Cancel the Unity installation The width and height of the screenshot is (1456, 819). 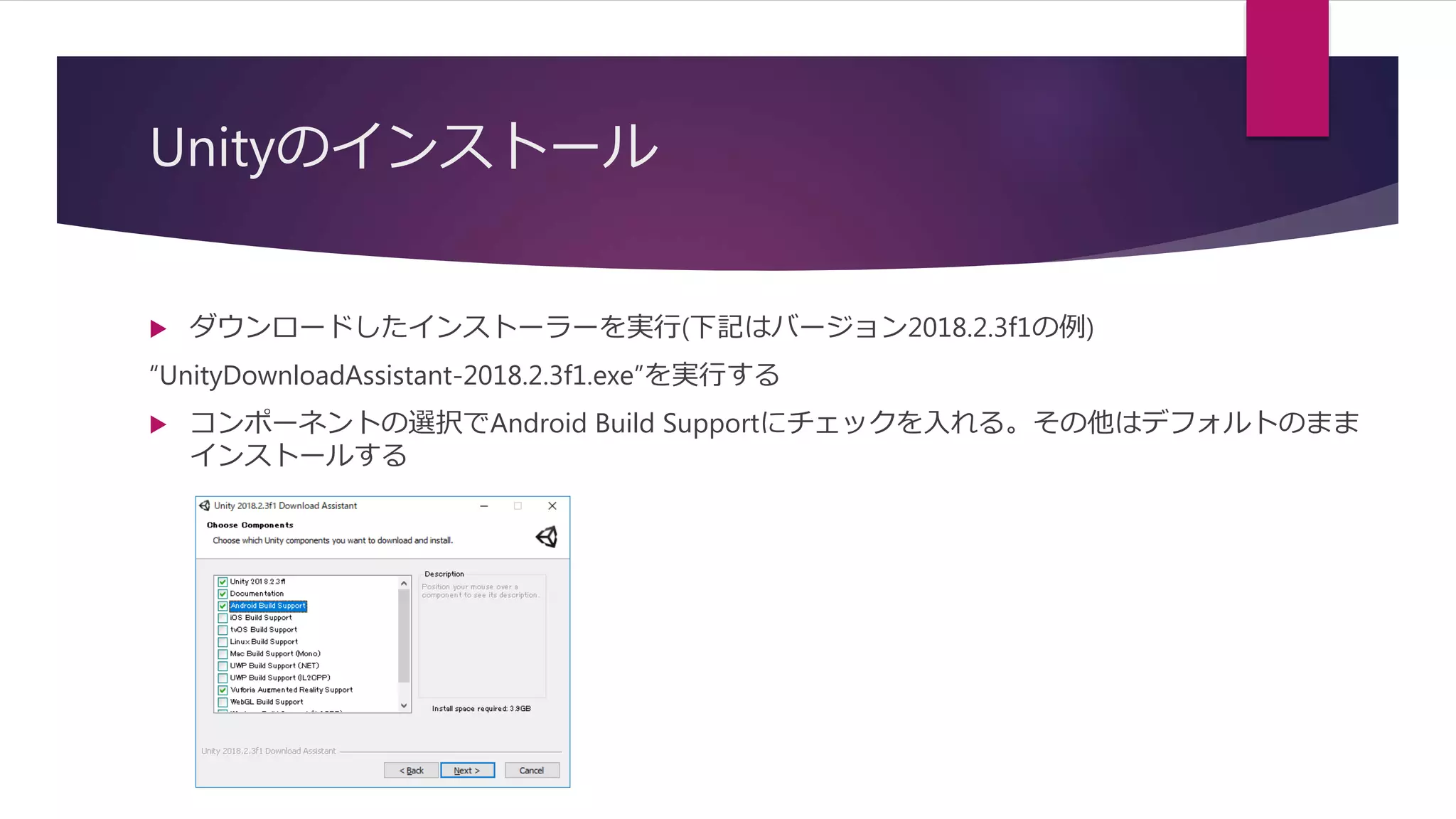click(532, 771)
